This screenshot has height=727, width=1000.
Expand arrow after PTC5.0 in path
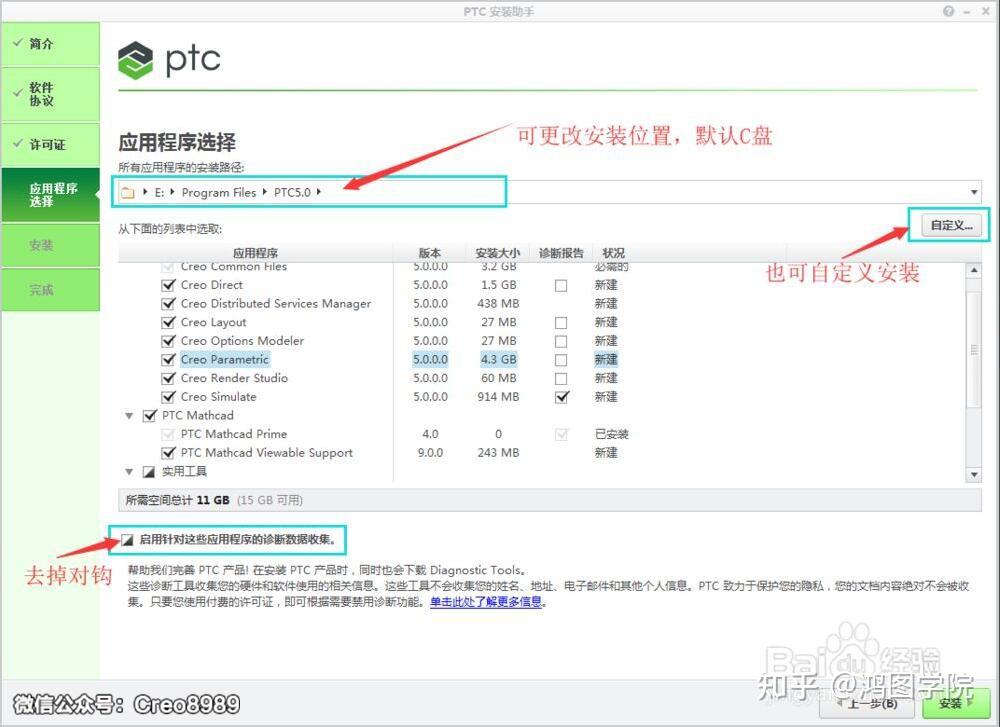click(318, 192)
